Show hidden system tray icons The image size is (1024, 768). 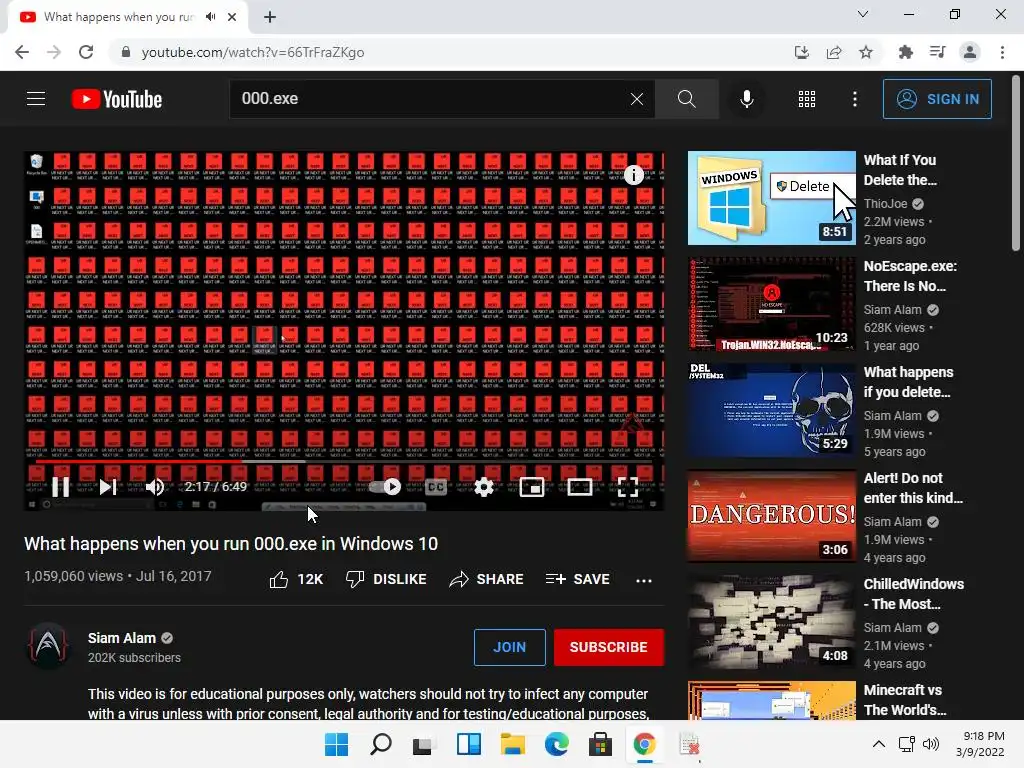click(x=879, y=744)
